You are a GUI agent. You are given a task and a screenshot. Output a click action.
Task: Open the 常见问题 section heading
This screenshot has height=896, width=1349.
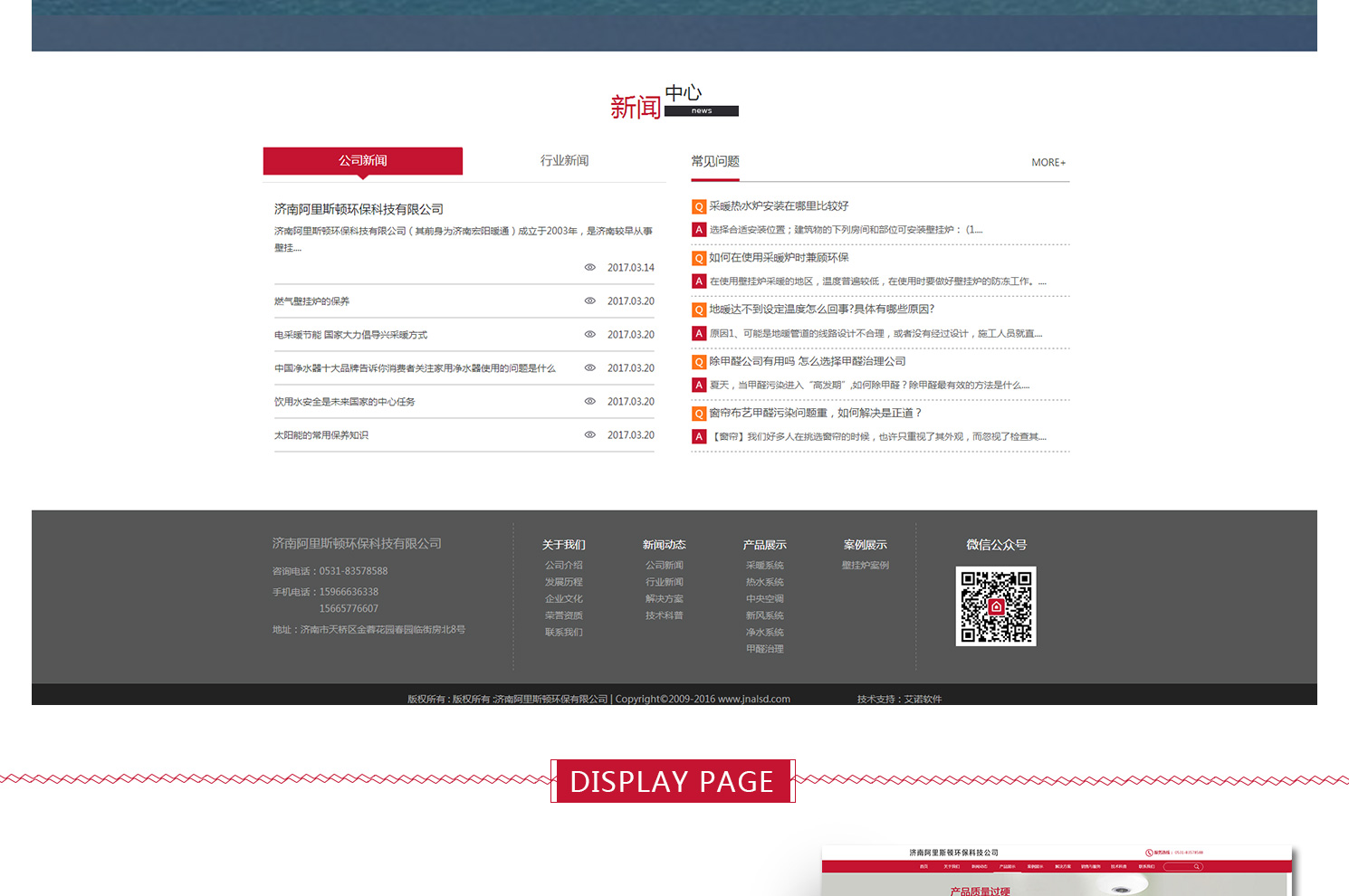click(715, 162)
